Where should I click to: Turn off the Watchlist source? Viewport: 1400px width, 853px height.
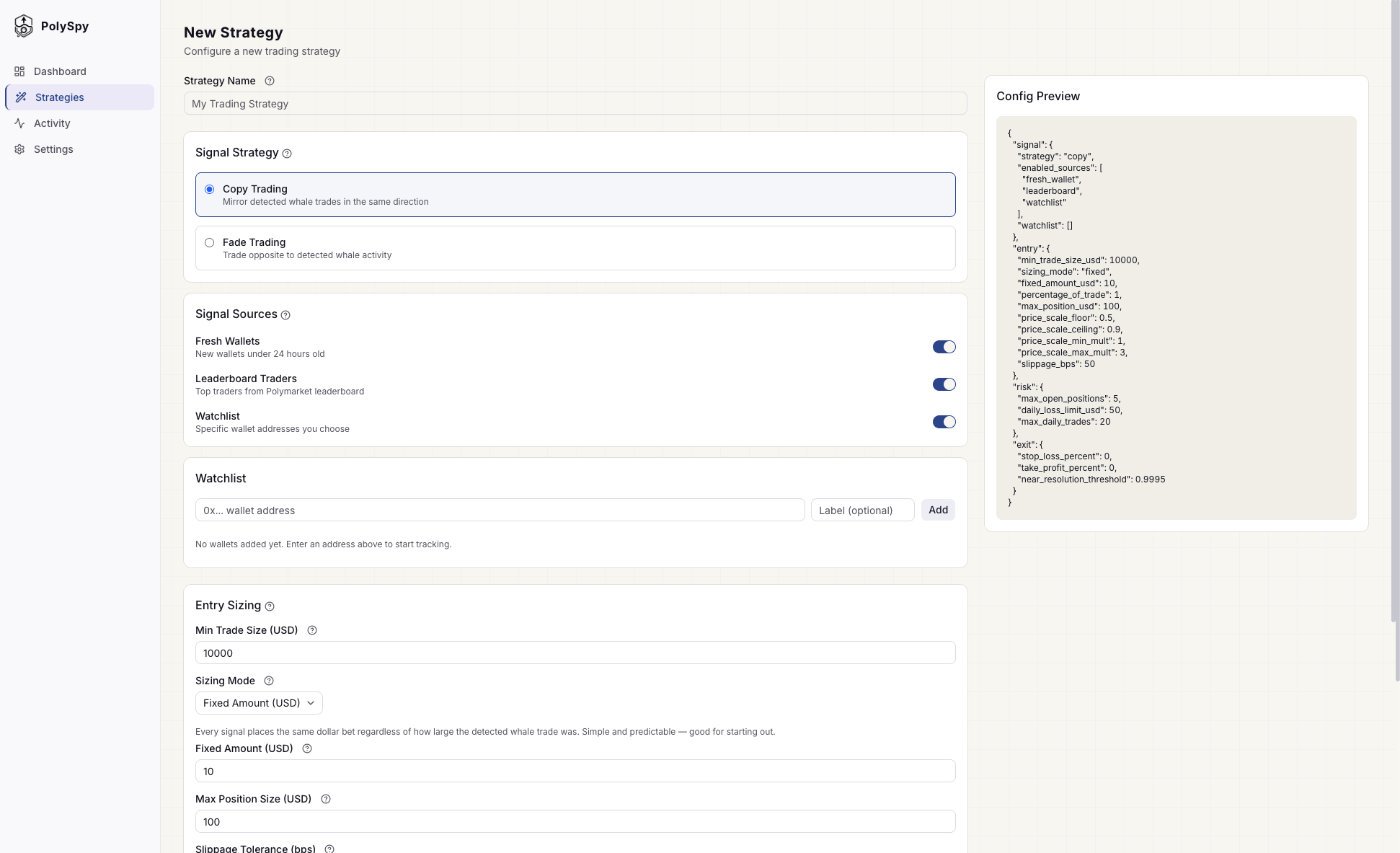coord(944,422)
